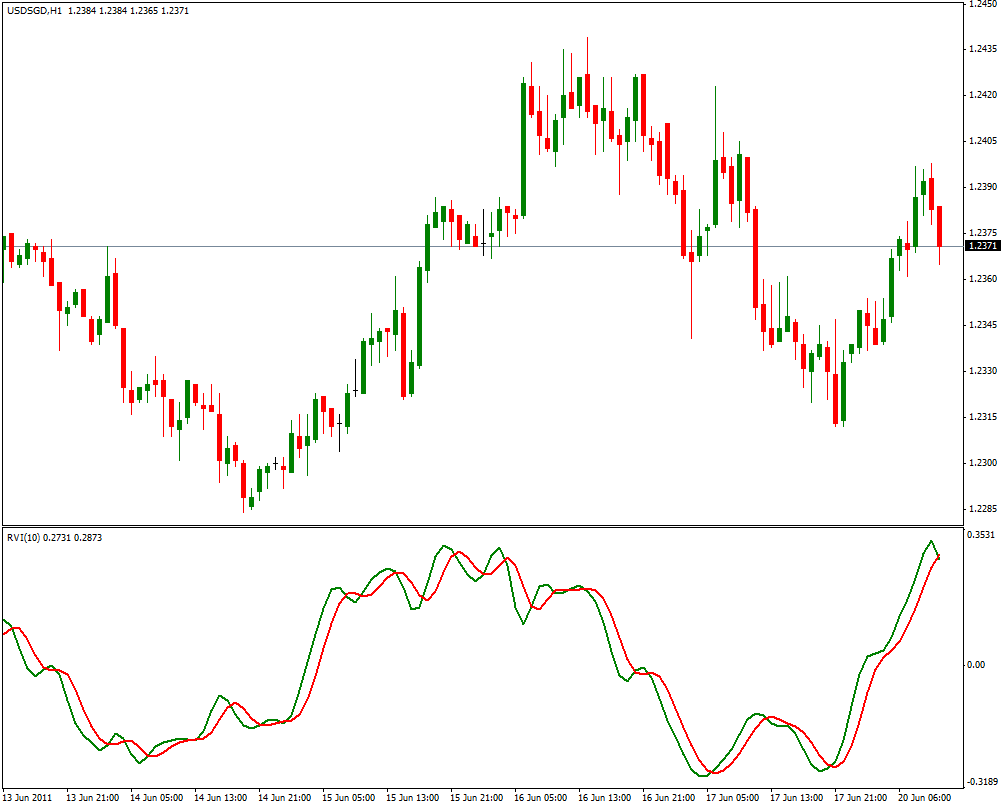Click the 15 Jun 05:00 time label
1002x804 pixels.
(x=348, y=797)
